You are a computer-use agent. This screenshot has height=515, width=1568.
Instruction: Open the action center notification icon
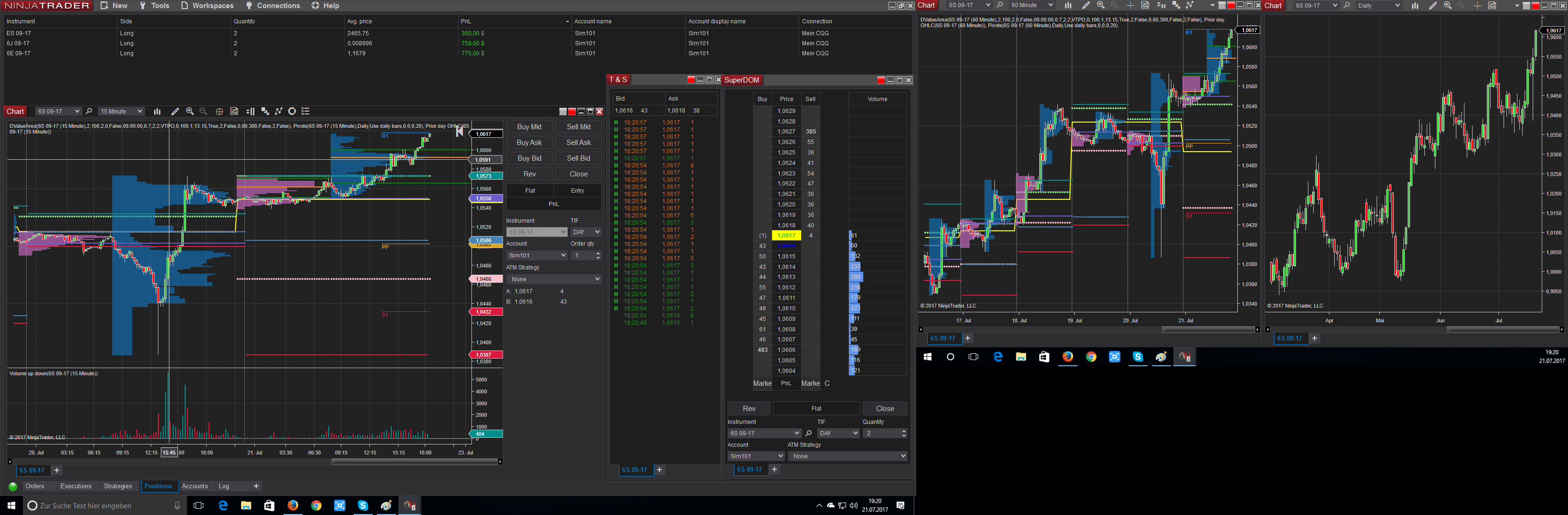click(x=901, y=505)
